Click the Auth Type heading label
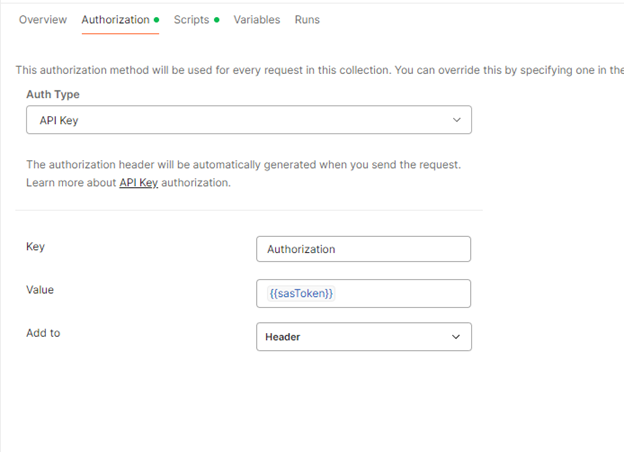The image size is (624, 452). pyautogui.click(x=53, y=95)
